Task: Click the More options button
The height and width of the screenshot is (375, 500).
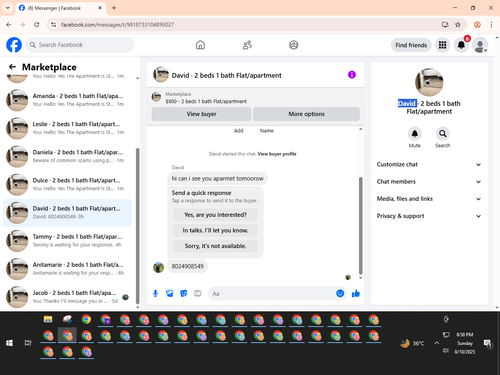Action: (306, 114)
